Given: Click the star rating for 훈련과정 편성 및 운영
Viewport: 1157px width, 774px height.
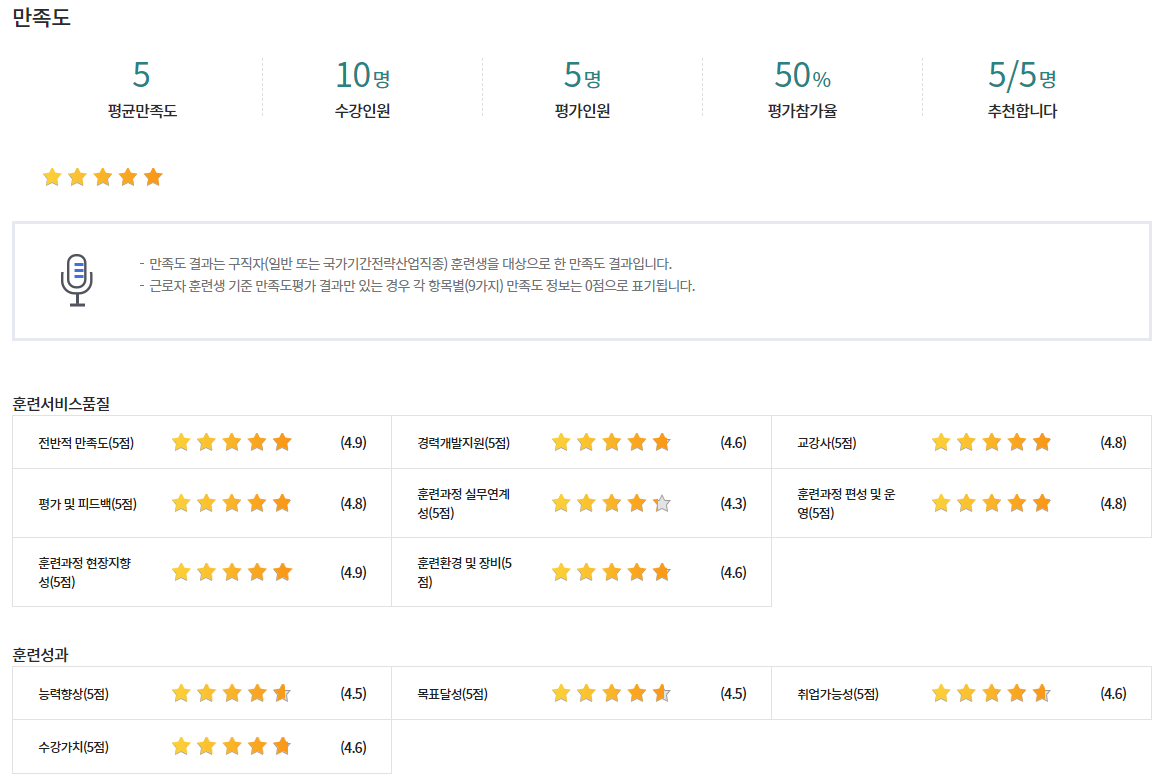Looking at the screenshot, I should (992, 504).
